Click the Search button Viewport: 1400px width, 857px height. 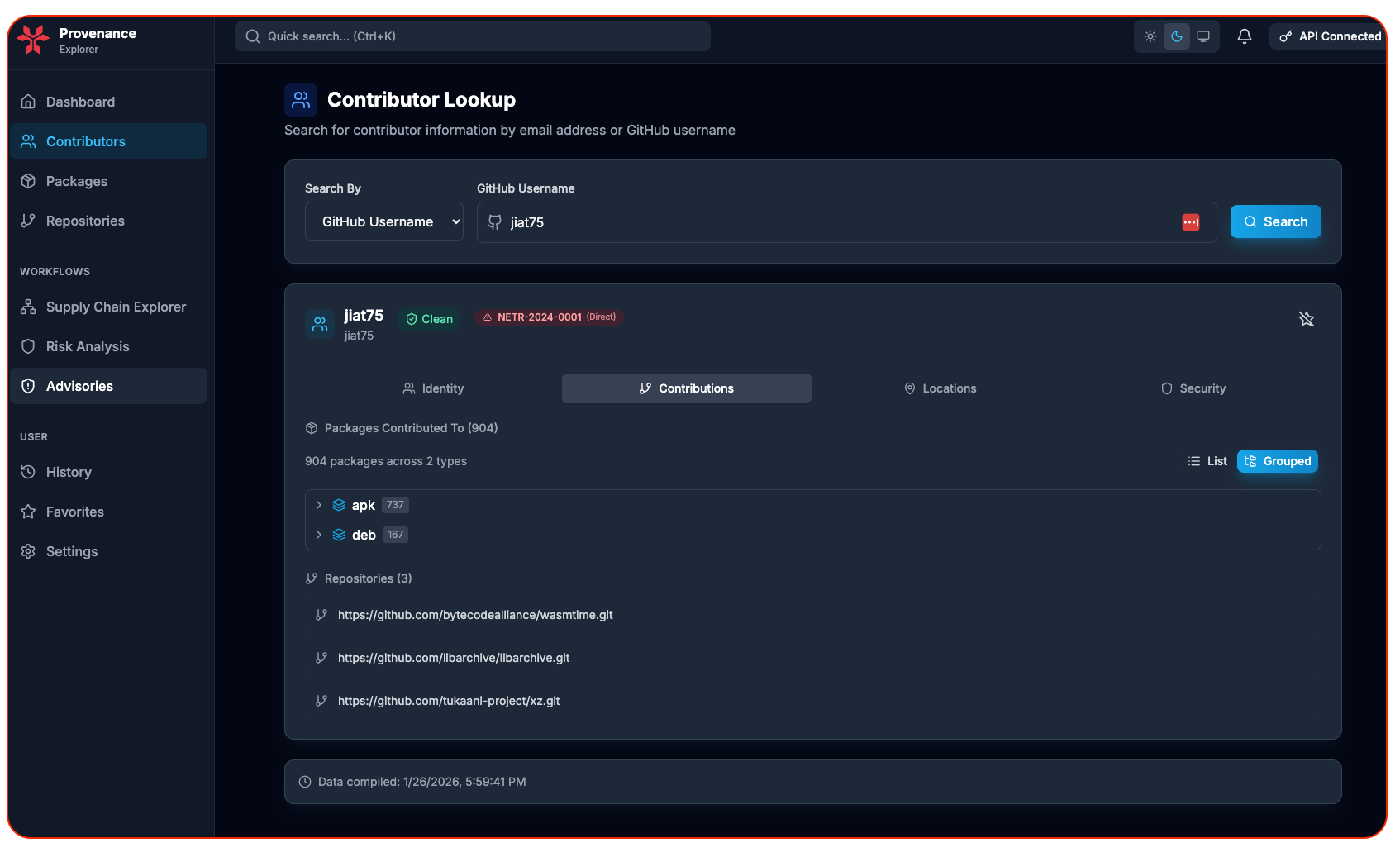(1275, 221)
